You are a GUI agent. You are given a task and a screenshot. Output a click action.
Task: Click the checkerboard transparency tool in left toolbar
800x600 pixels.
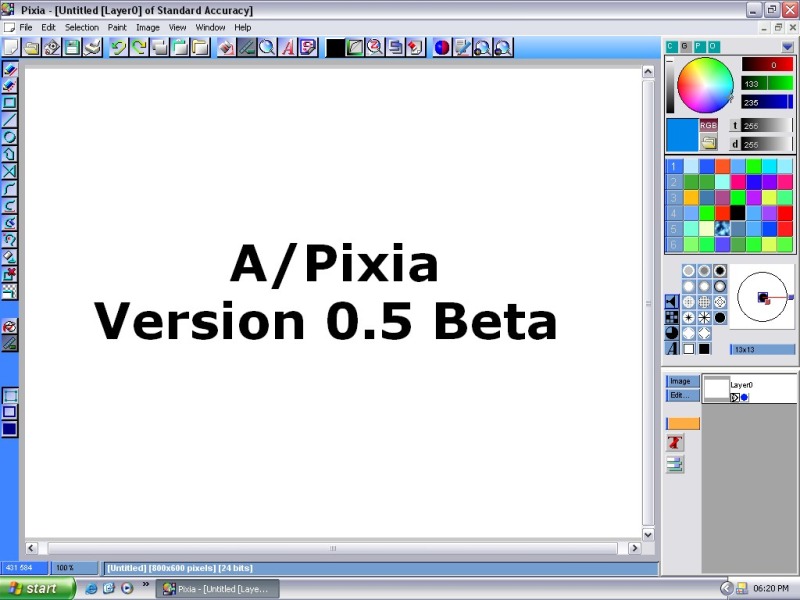pyautogui.click(x=10, y=291)
